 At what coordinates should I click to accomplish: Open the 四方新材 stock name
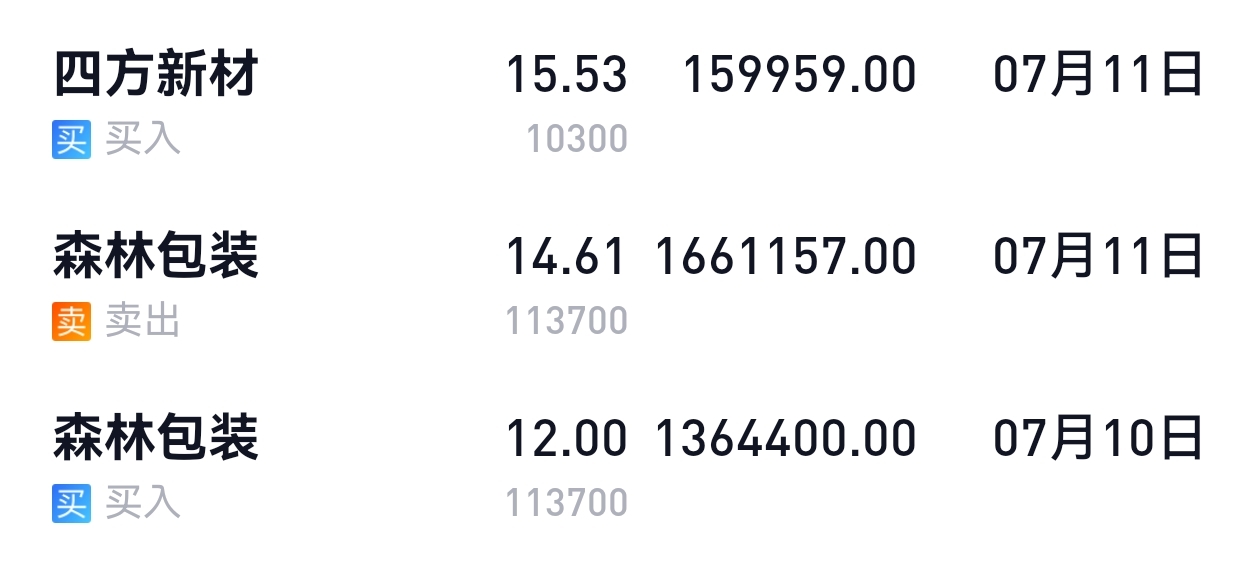(156, 75)
